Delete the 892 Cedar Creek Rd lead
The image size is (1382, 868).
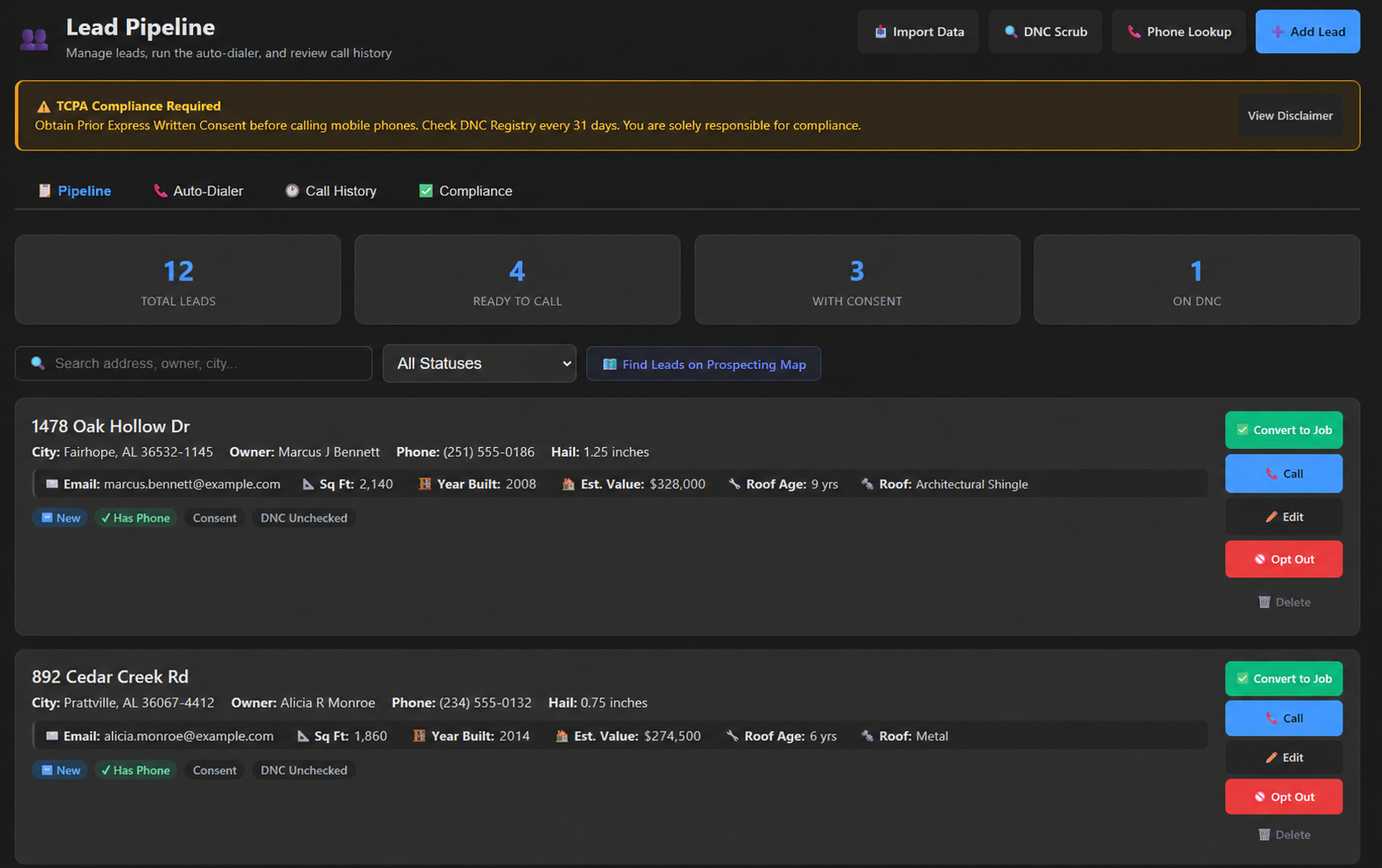pyautogui.click(x=1283, y=835)
